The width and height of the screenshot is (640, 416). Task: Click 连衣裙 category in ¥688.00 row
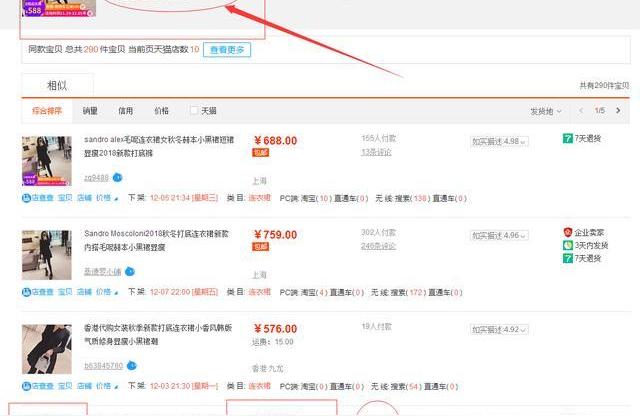pos(260,198)
